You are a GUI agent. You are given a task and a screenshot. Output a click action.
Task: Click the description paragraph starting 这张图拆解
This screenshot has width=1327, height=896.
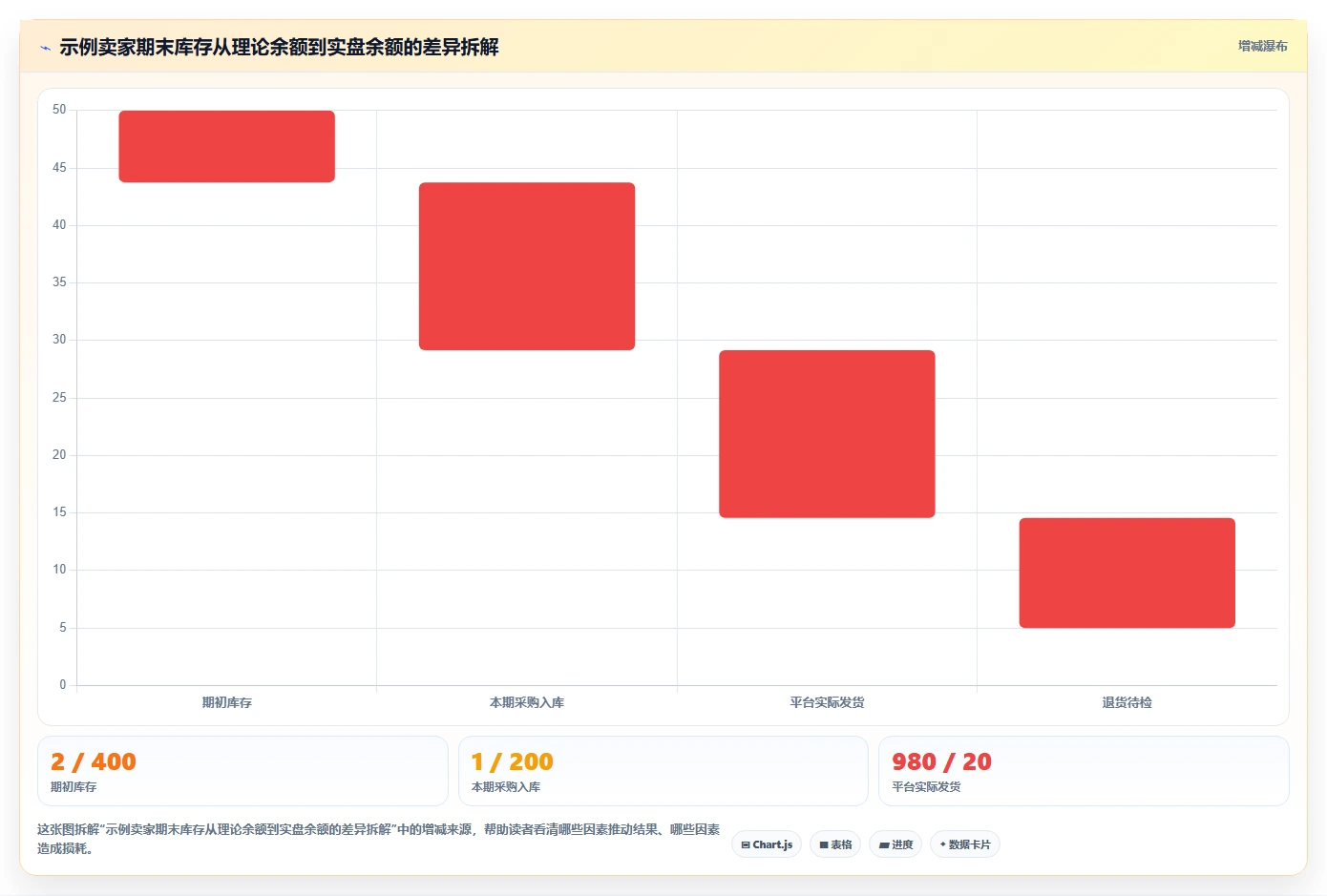point(379,839)
